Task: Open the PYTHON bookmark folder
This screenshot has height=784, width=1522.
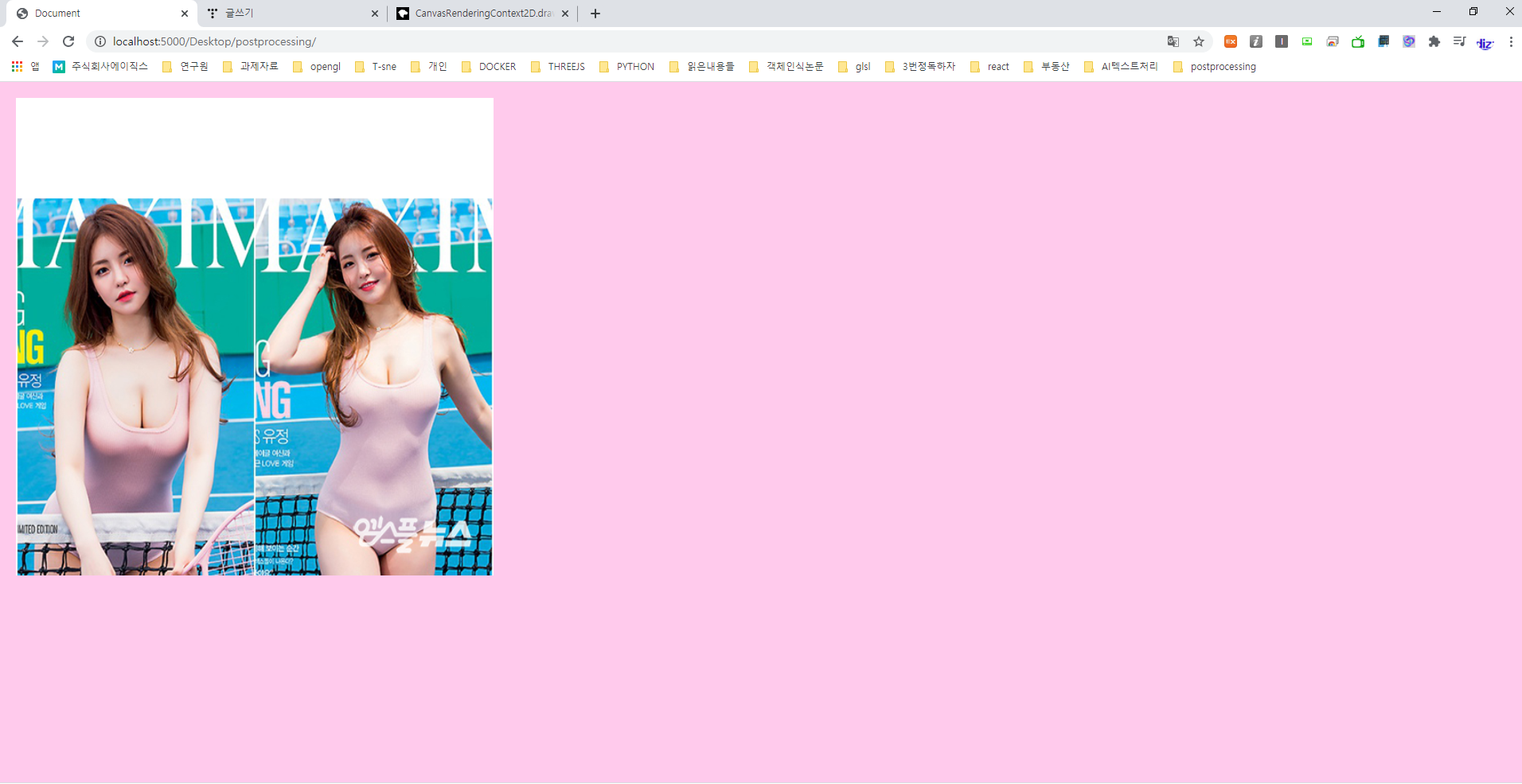Action: (627, 67)
